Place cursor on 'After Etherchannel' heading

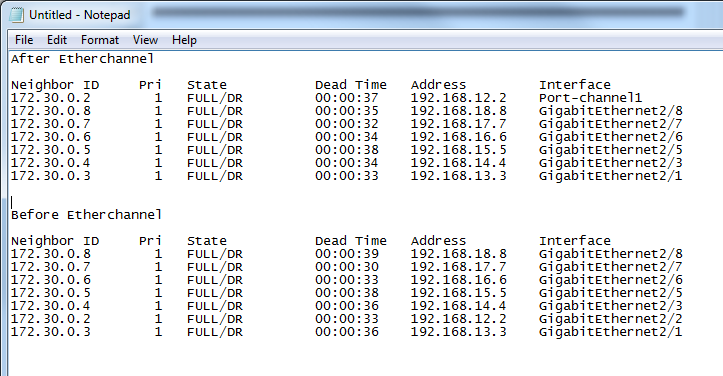(x=82, y=59)
